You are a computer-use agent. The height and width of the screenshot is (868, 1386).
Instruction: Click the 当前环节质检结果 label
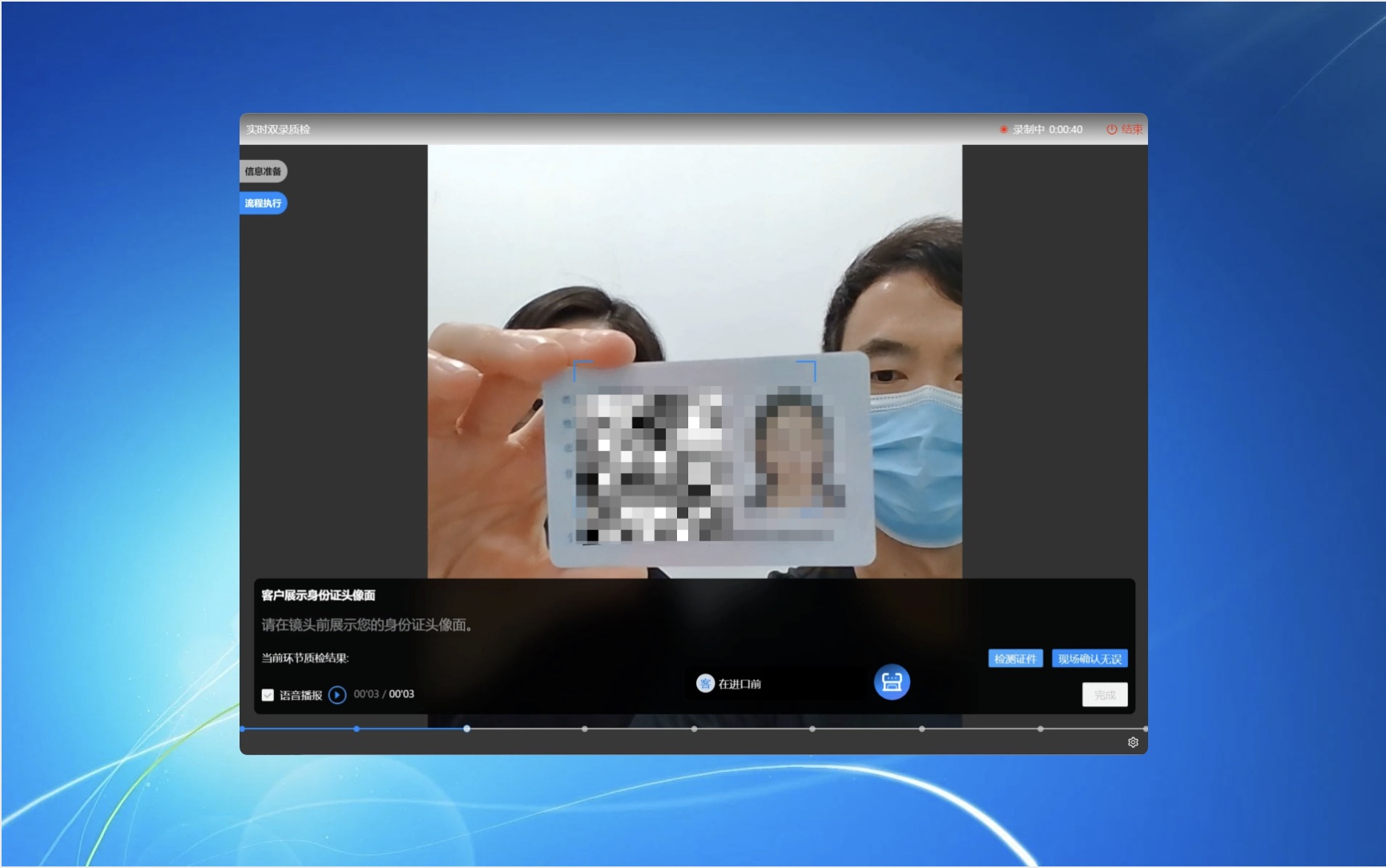[x=305, y=658]
